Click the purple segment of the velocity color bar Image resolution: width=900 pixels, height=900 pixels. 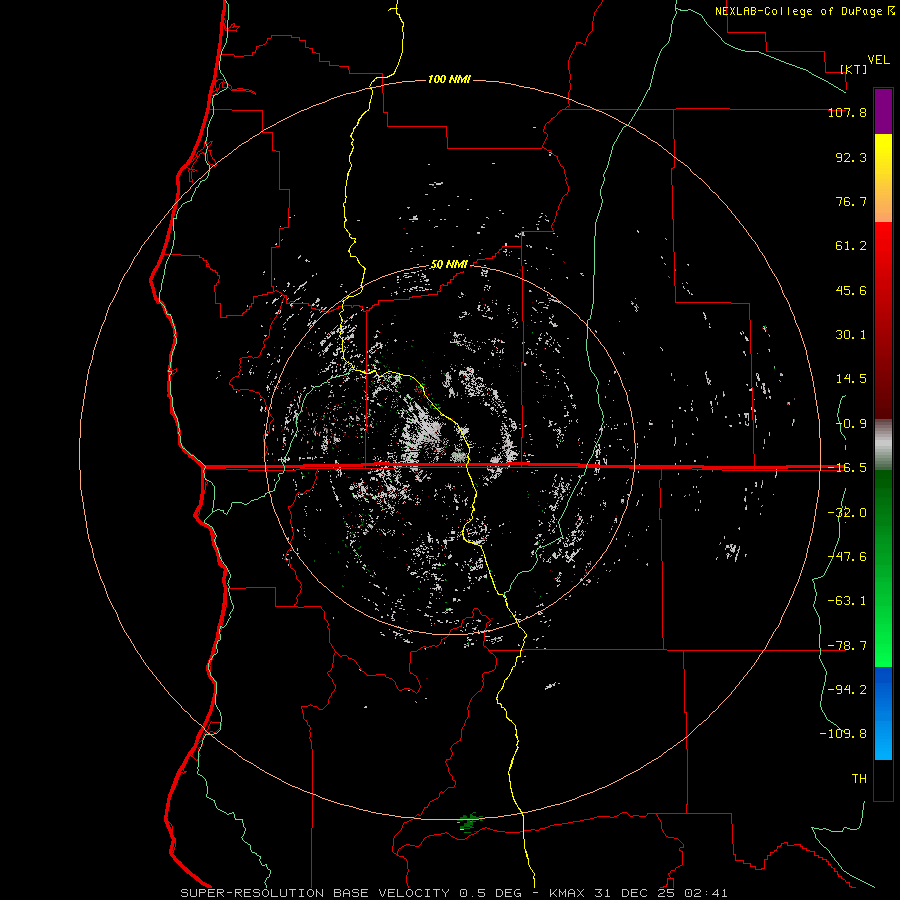point(883,111)
